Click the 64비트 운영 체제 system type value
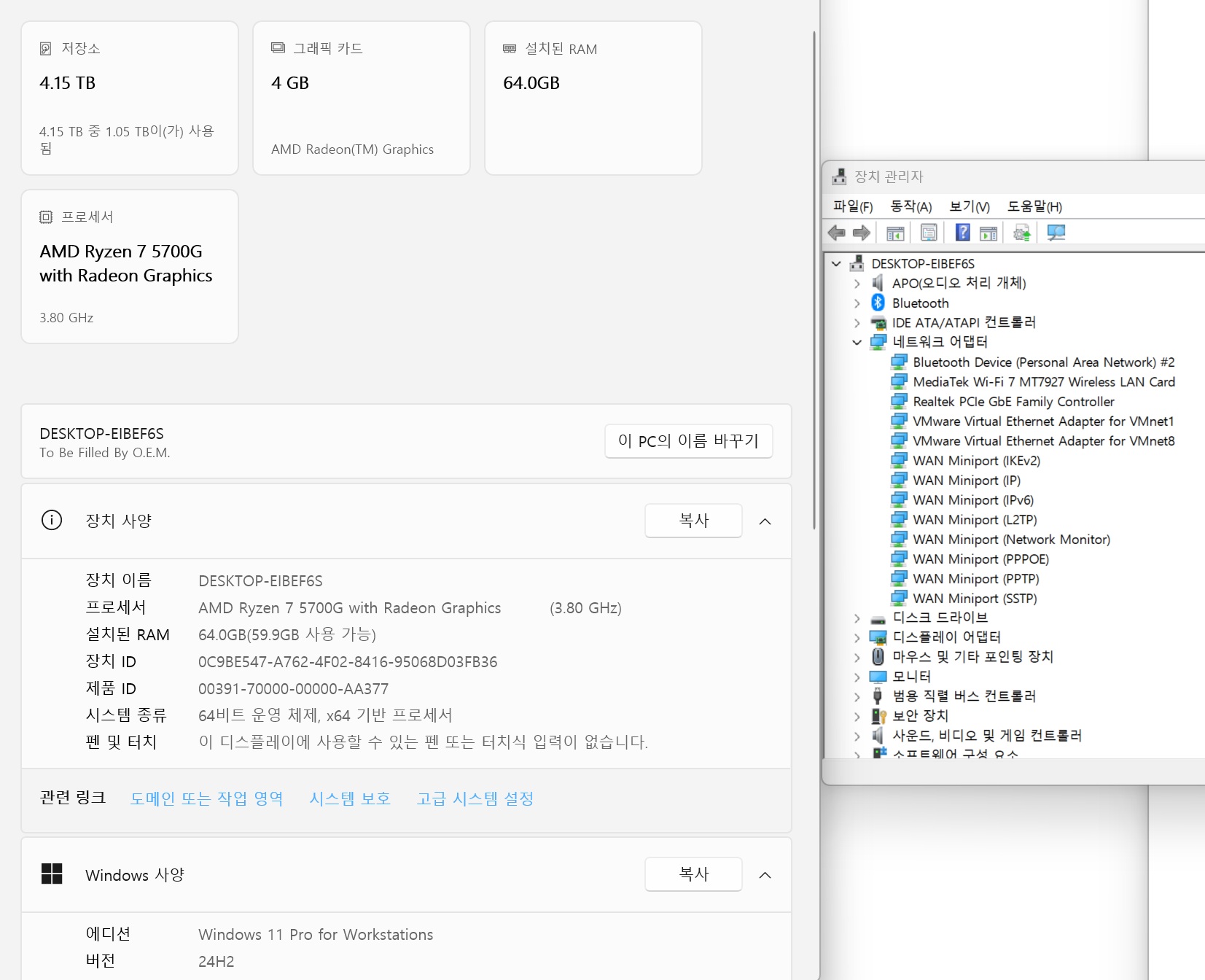 [325, 715]
